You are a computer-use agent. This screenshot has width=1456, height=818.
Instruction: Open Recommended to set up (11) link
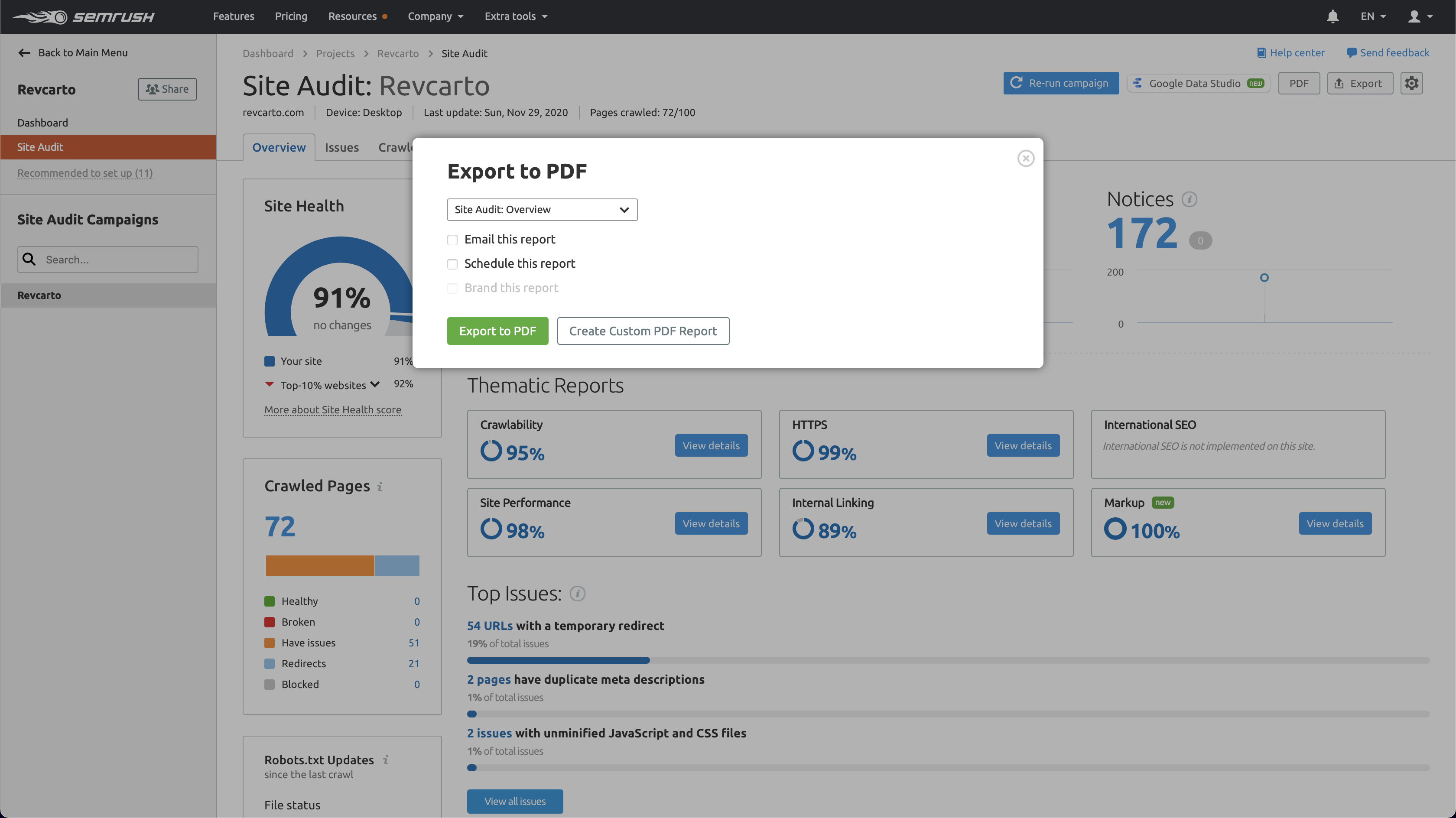pos(85,173)
